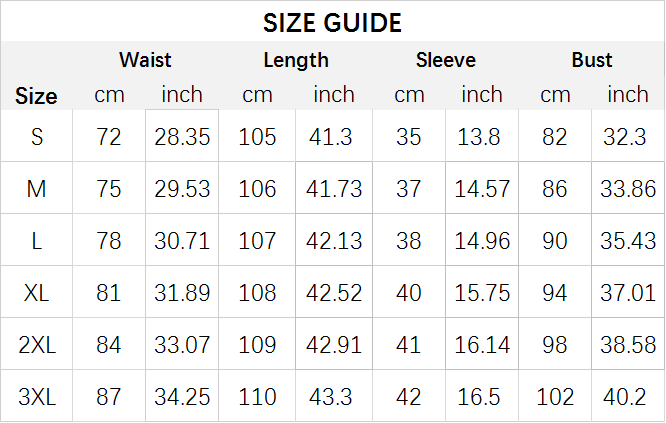This screenshot has width=666, height=423.
Task: Select waist inch cell 28.35
Action: tap(182, 137)
